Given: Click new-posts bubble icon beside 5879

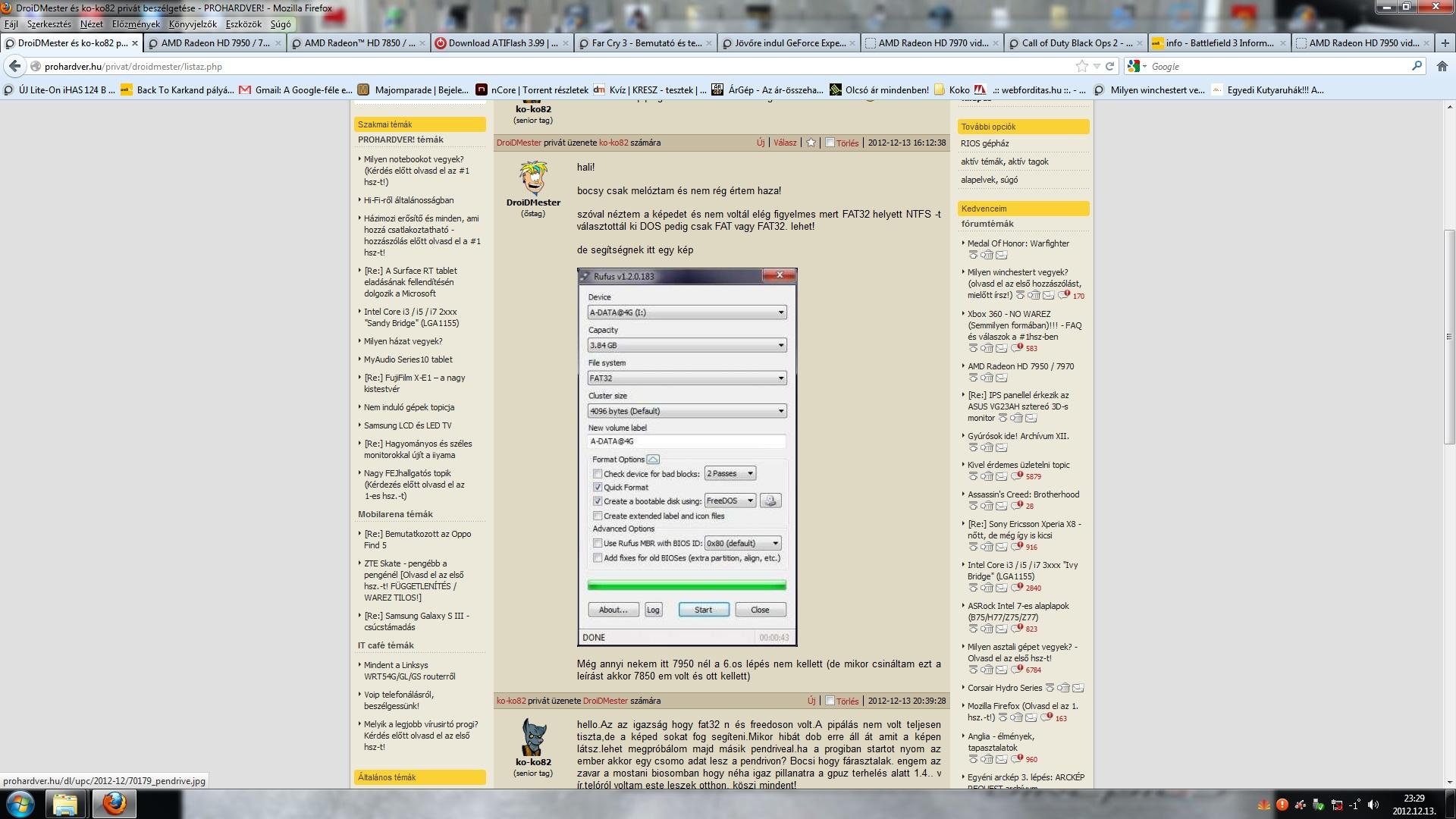Looking at the screenshot, I should [1015, 476].
